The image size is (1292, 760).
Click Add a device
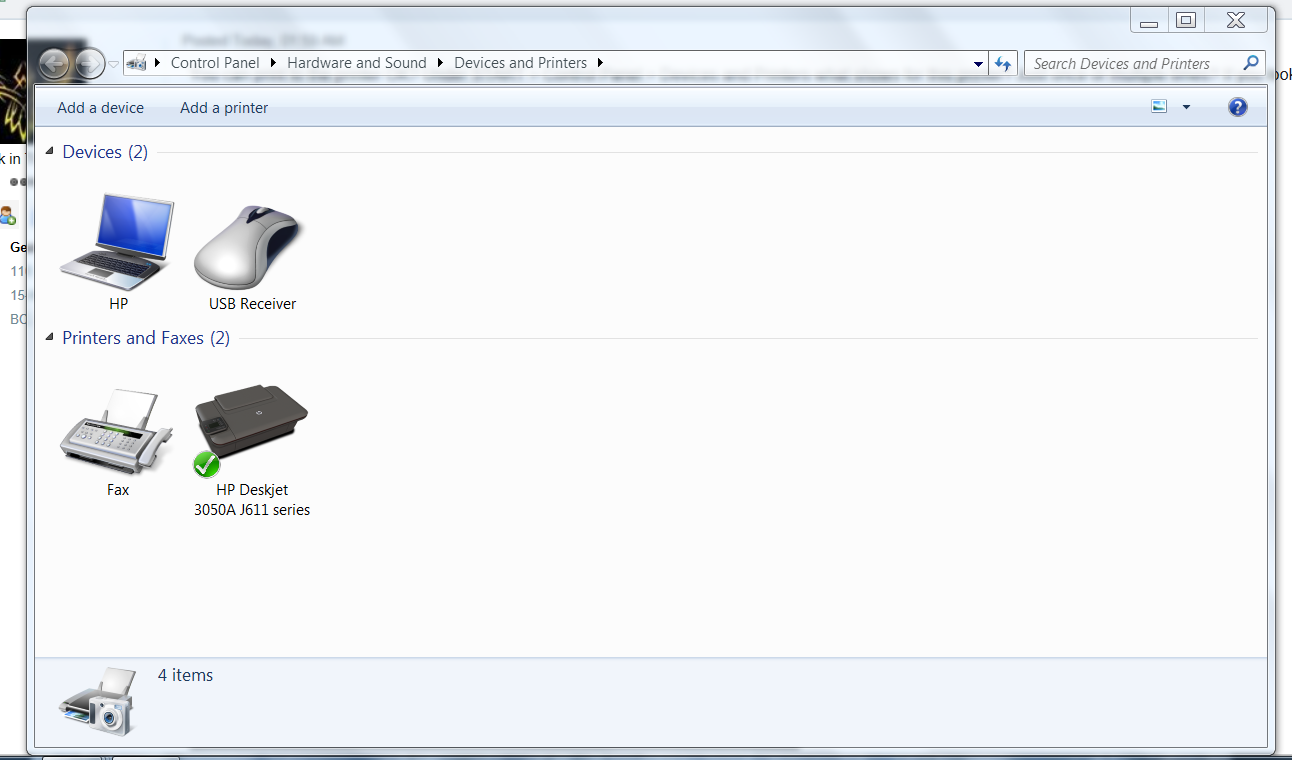click(x=100, y=108)
